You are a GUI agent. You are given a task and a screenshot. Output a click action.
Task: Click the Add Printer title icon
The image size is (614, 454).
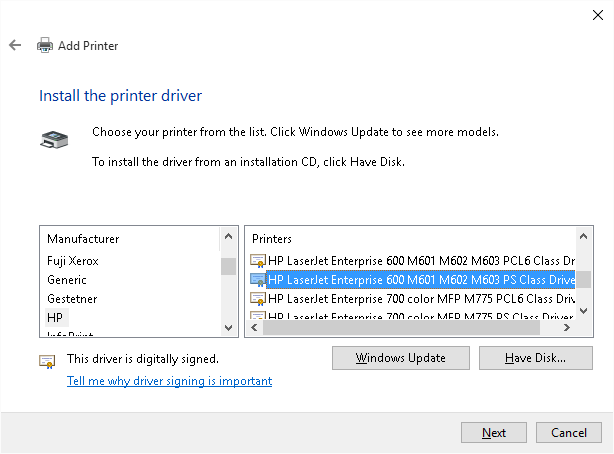click(x=45, y=45)
